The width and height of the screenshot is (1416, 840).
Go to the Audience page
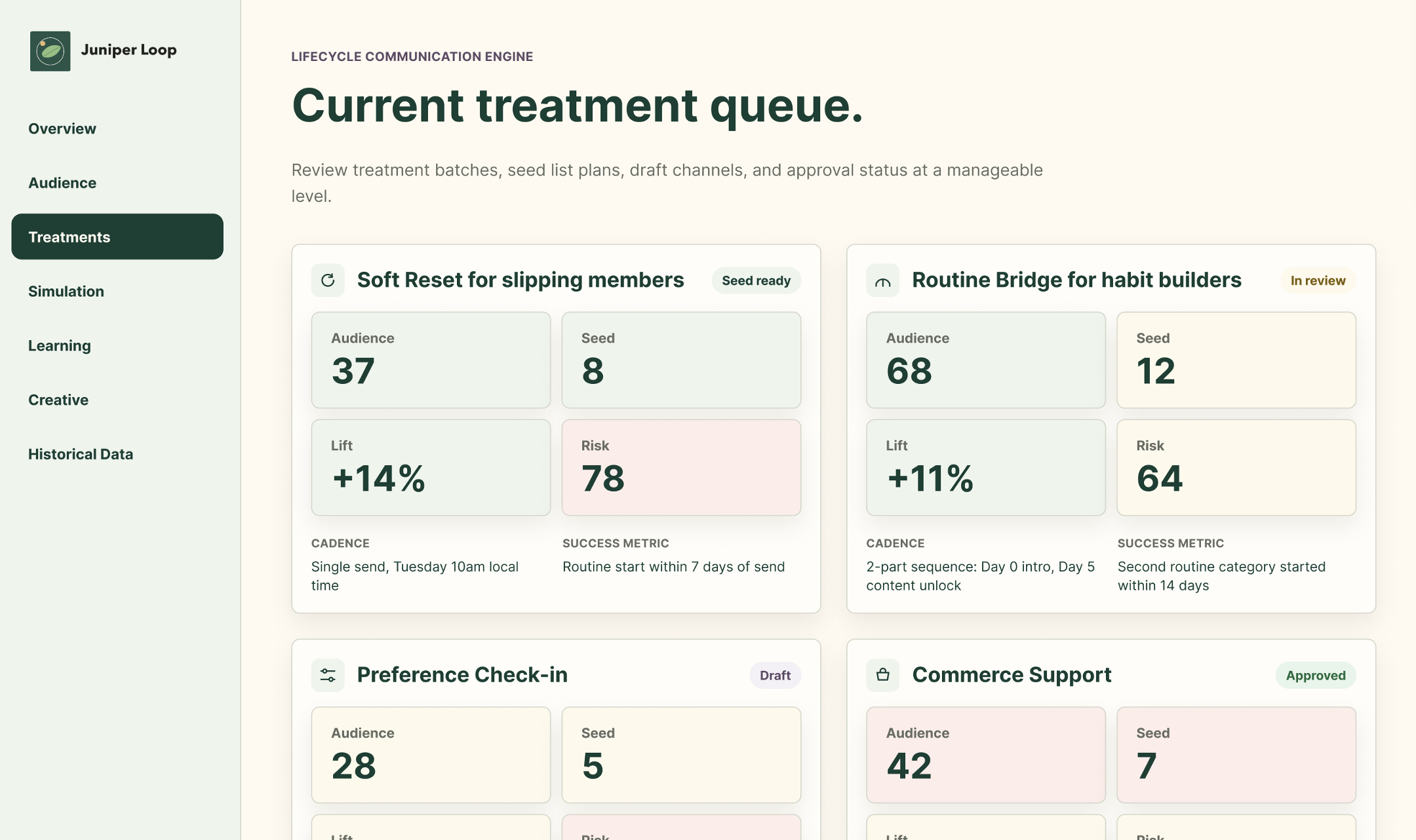coord(117,183)
